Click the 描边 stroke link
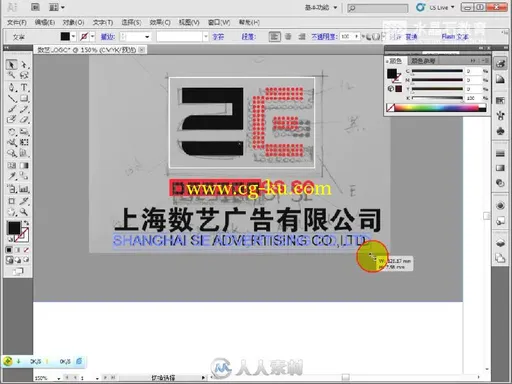512x384 pixels. 108,37
